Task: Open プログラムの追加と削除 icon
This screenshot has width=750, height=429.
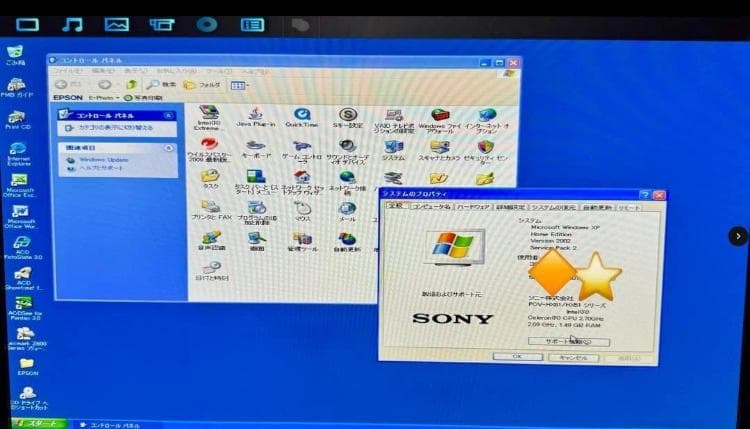Action: click(257, 213)
